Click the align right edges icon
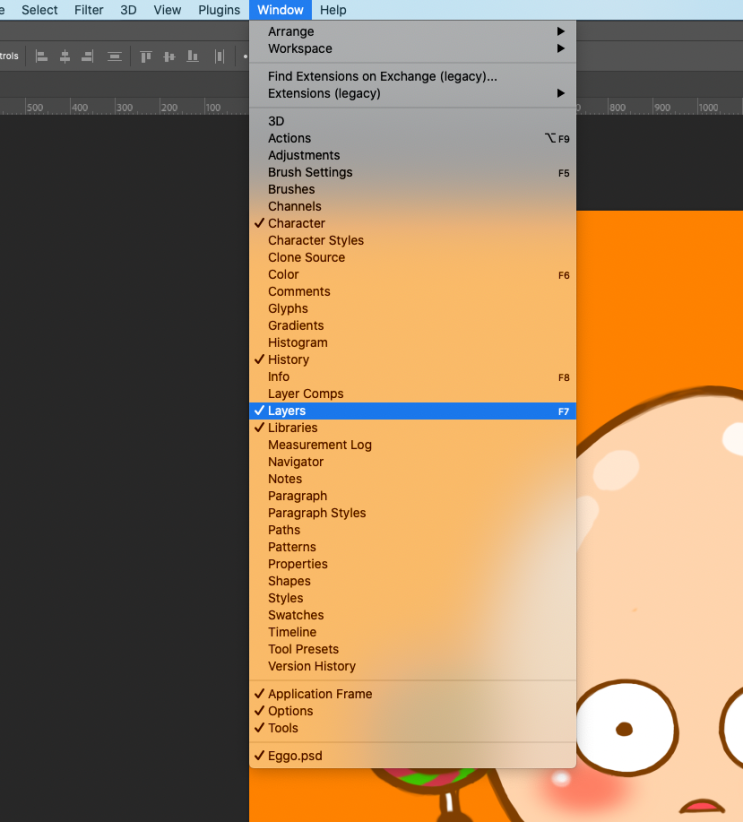 88,57
